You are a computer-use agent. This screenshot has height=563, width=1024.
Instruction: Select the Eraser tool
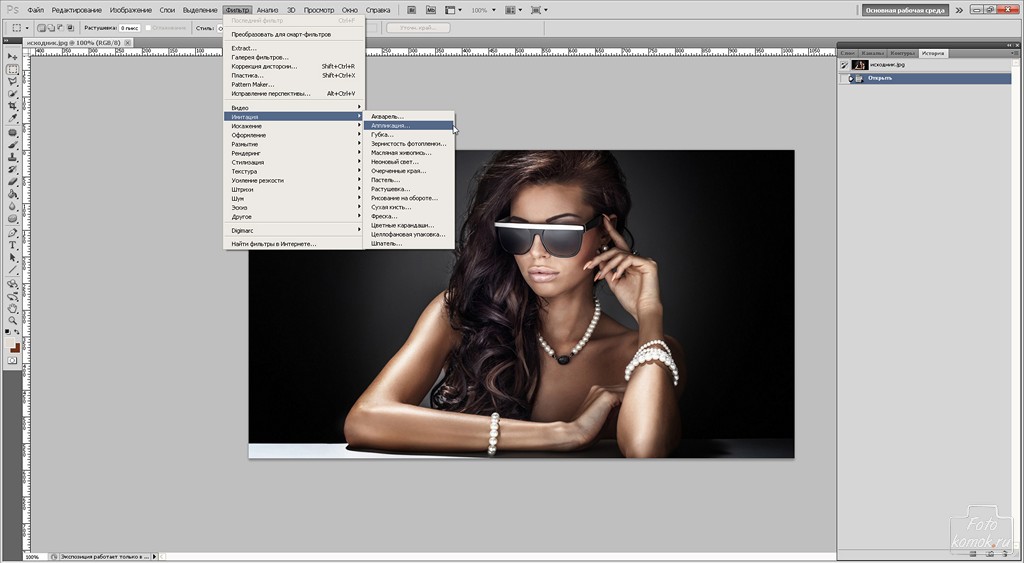pyautogui.click(x=12, y=182)
